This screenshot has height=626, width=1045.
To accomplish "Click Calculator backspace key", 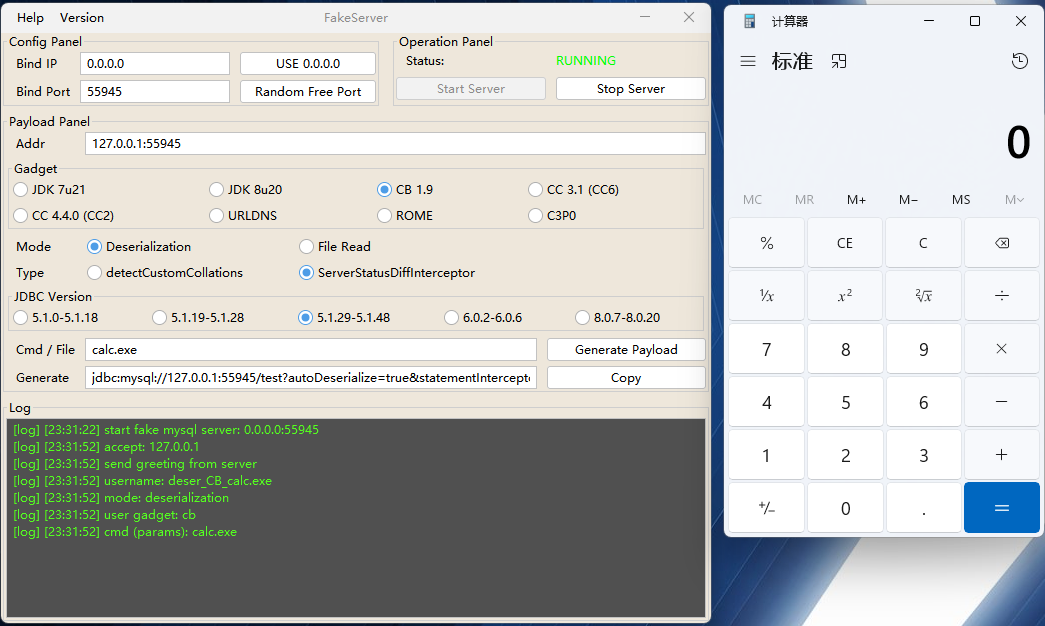I will pyautogui.click(x=1002, y=243).
